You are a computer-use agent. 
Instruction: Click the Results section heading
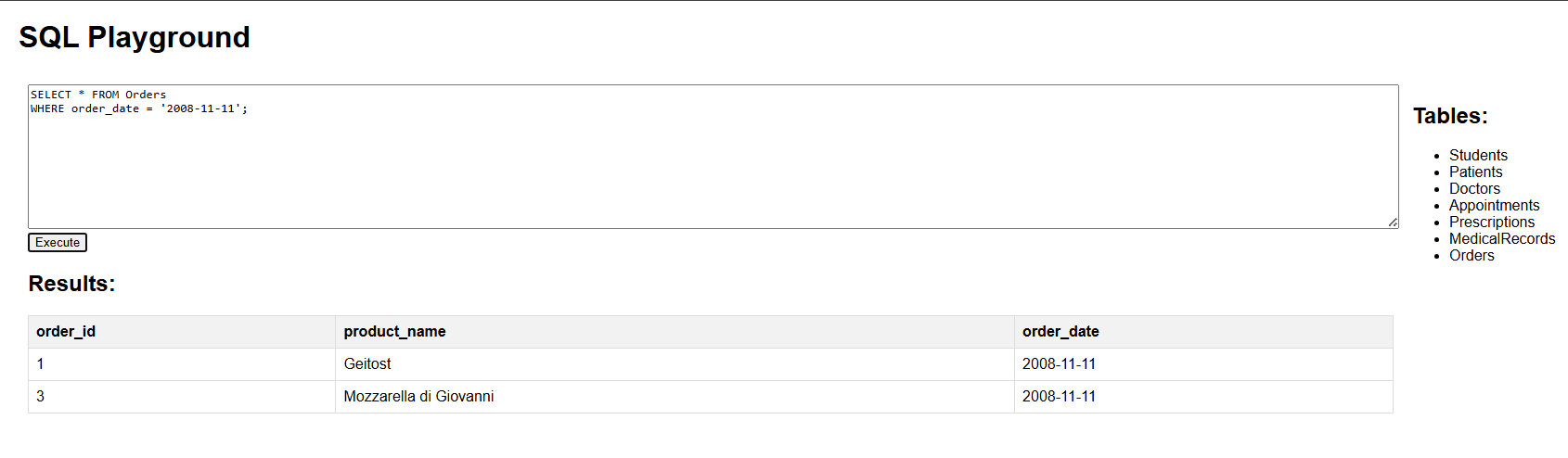point(71,284)
